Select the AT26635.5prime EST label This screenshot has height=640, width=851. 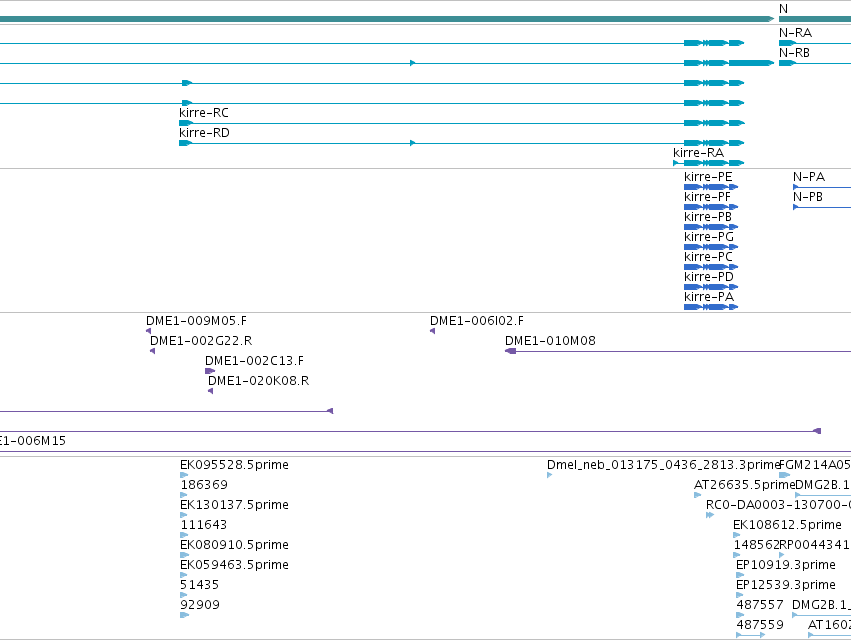click(744, 484)
